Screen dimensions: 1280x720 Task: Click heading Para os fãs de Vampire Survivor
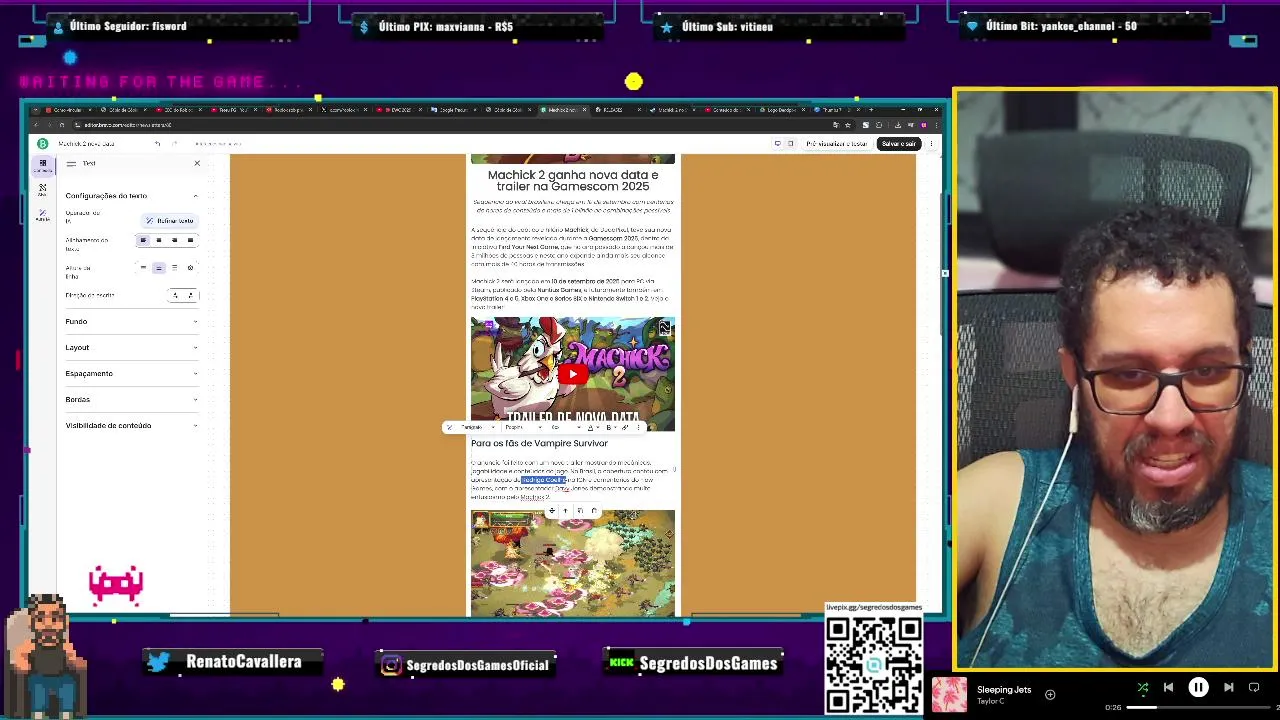click(540, 443)
